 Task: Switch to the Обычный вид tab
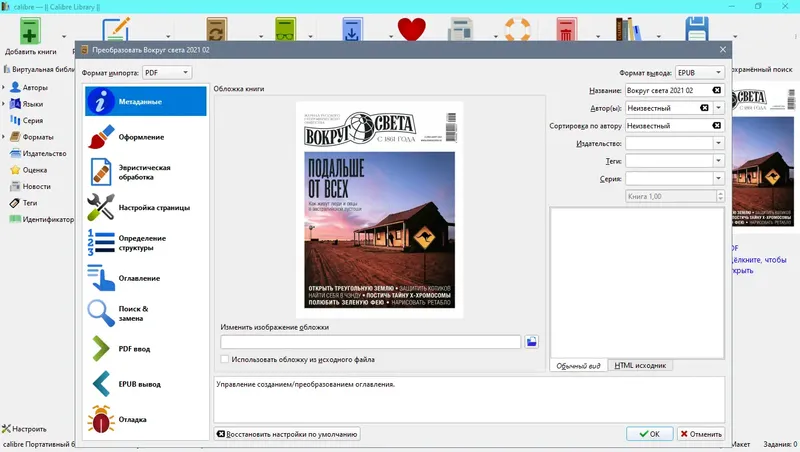(578, 365)
